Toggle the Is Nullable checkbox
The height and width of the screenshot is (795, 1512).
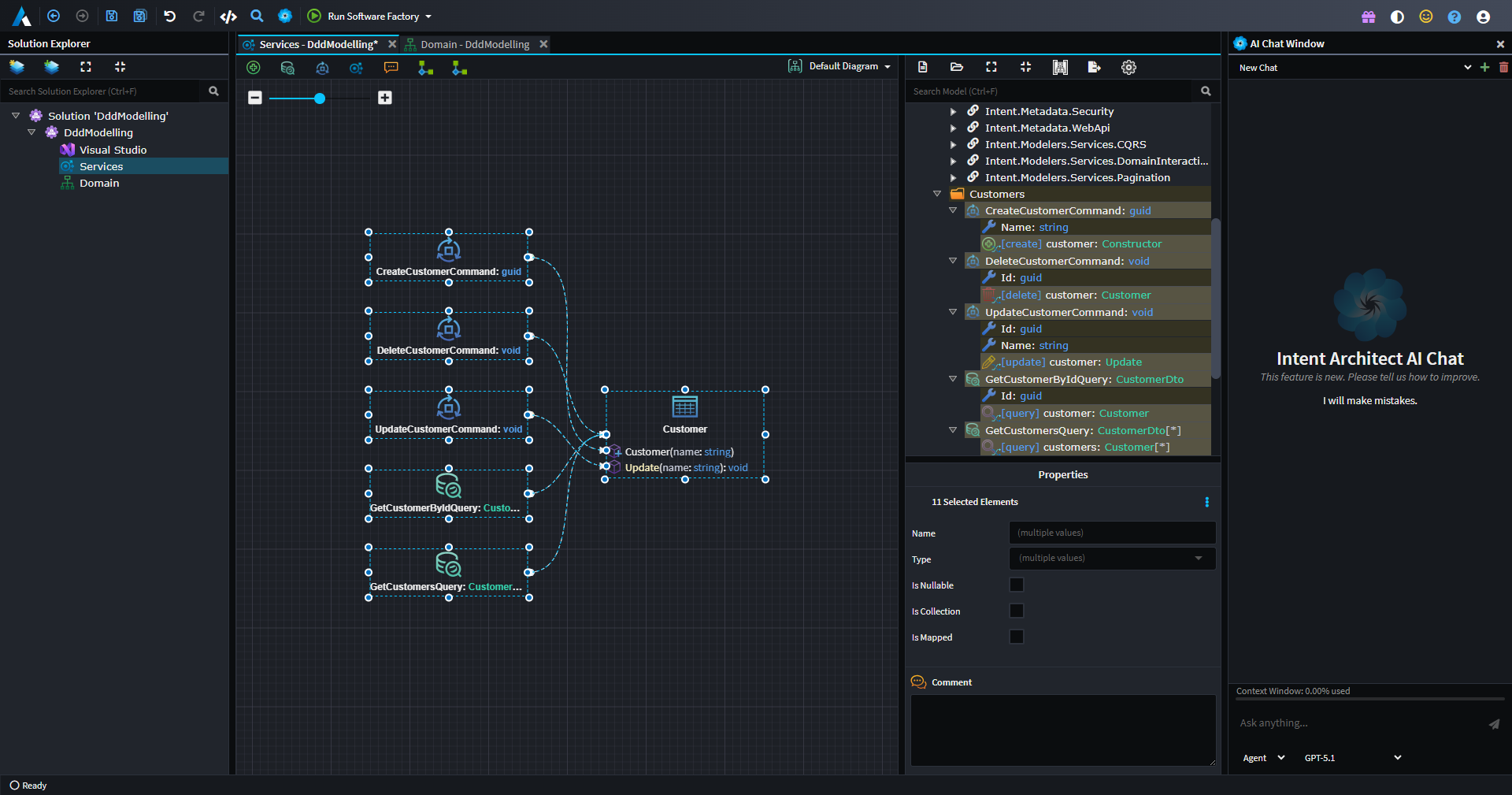(x=1017, y=585)
